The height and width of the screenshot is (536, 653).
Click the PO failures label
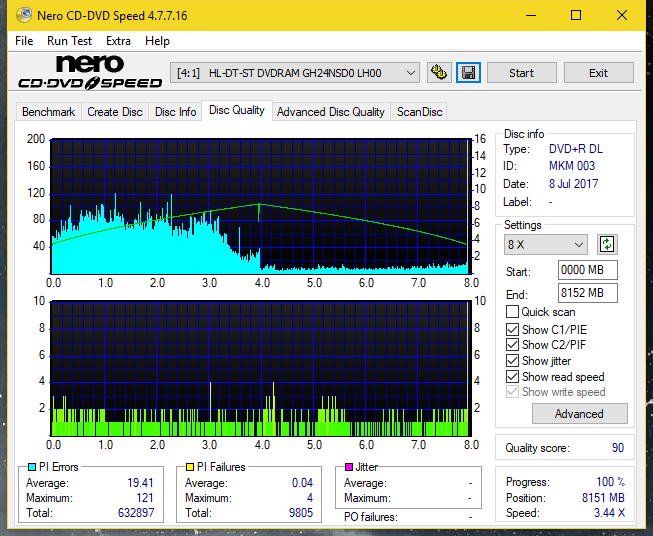point(371,517)
